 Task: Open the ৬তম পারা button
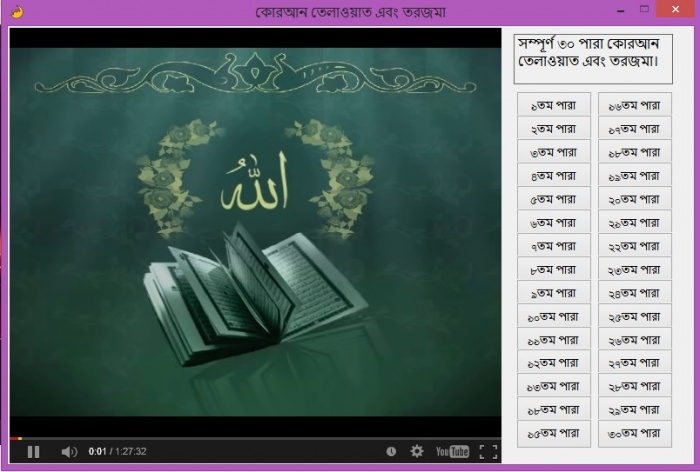[554, 222]
